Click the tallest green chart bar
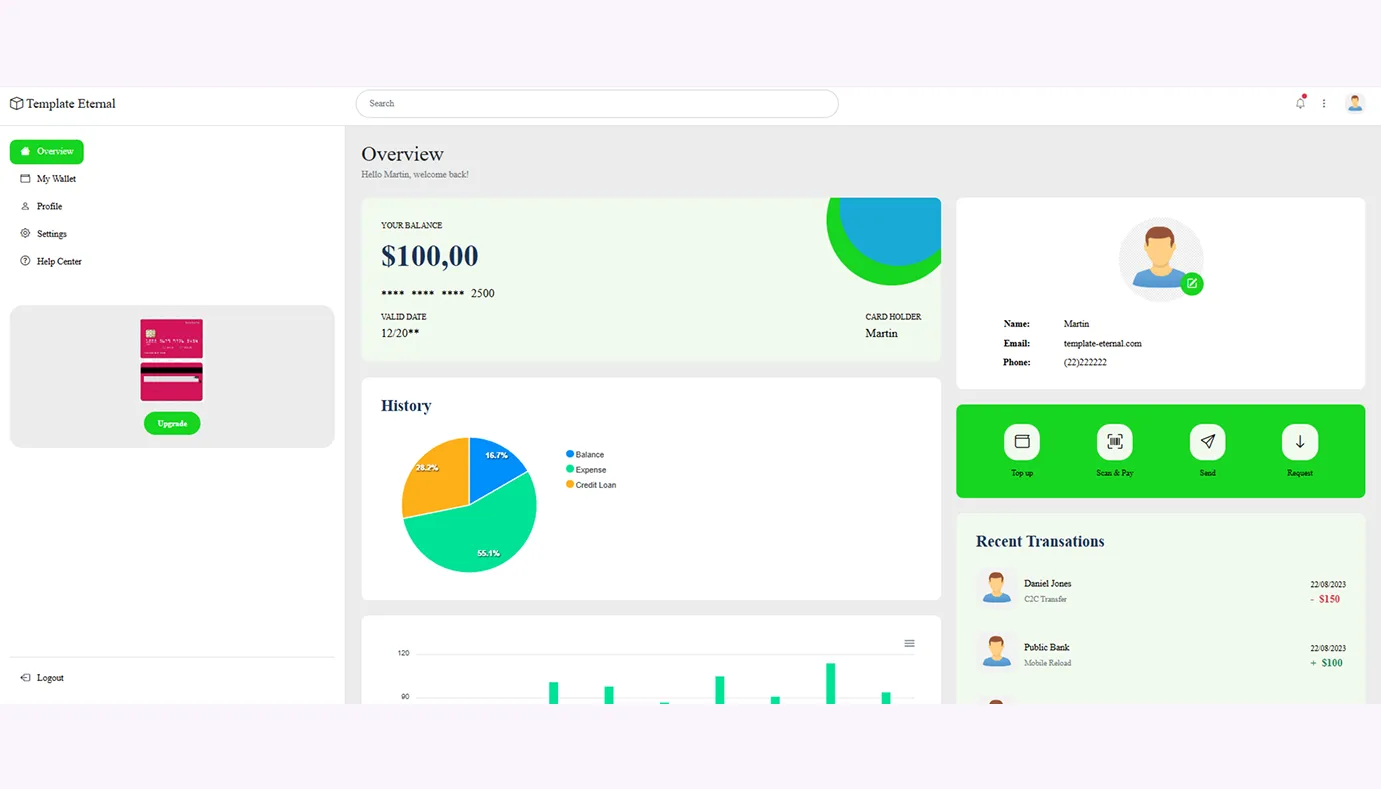Viewport: 1381px width, 789px height. tap(830, 684)
